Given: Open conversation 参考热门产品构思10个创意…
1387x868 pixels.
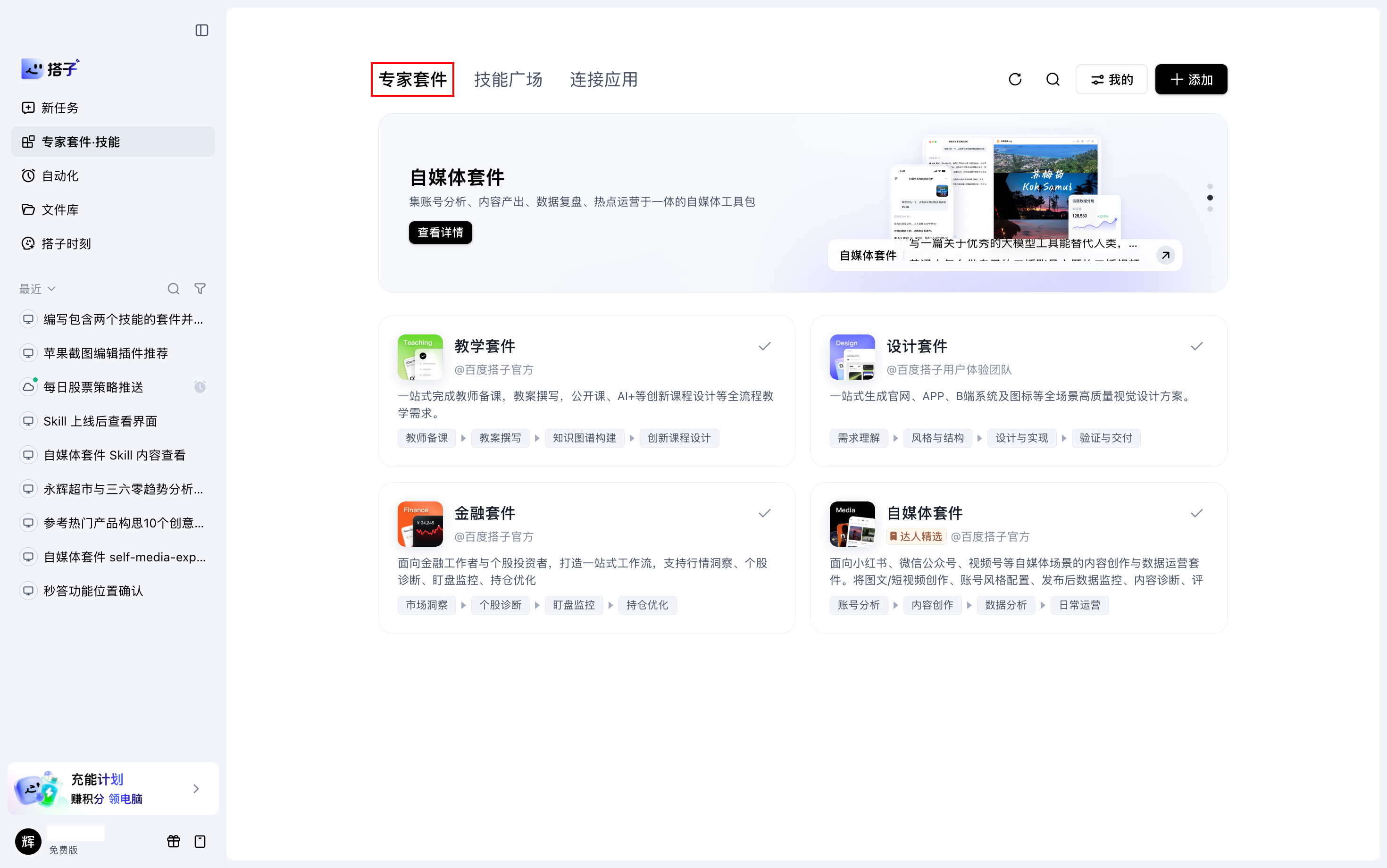Looking at the screenshot, I should [x=113, y=523].
